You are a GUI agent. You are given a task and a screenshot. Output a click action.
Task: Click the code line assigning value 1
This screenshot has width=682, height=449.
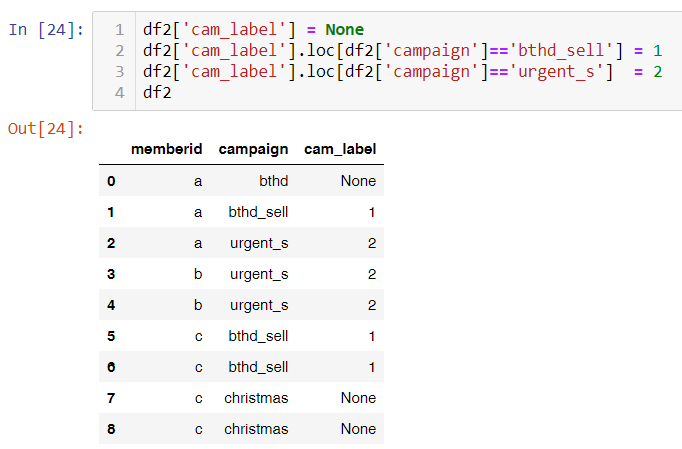click(x=400, y=50)
